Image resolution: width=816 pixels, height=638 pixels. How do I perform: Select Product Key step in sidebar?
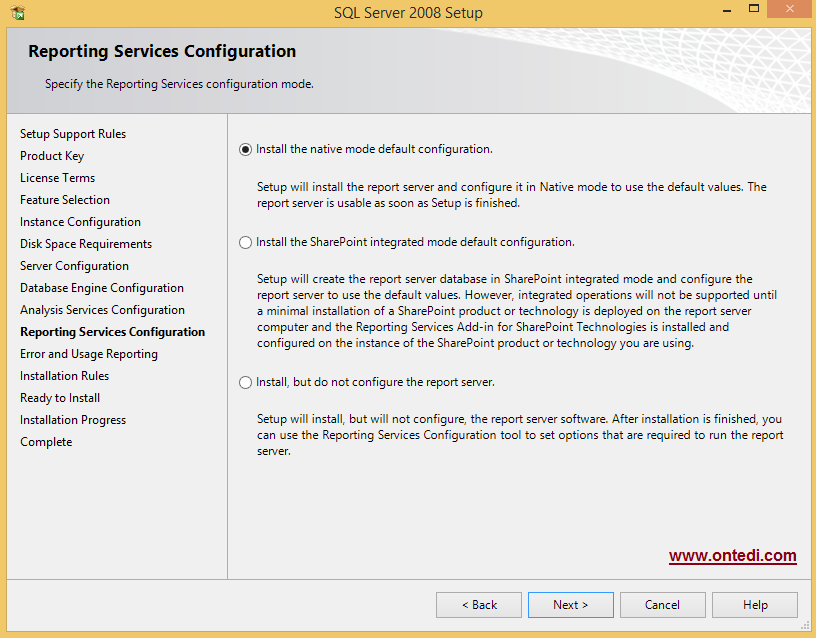point(52,156)
